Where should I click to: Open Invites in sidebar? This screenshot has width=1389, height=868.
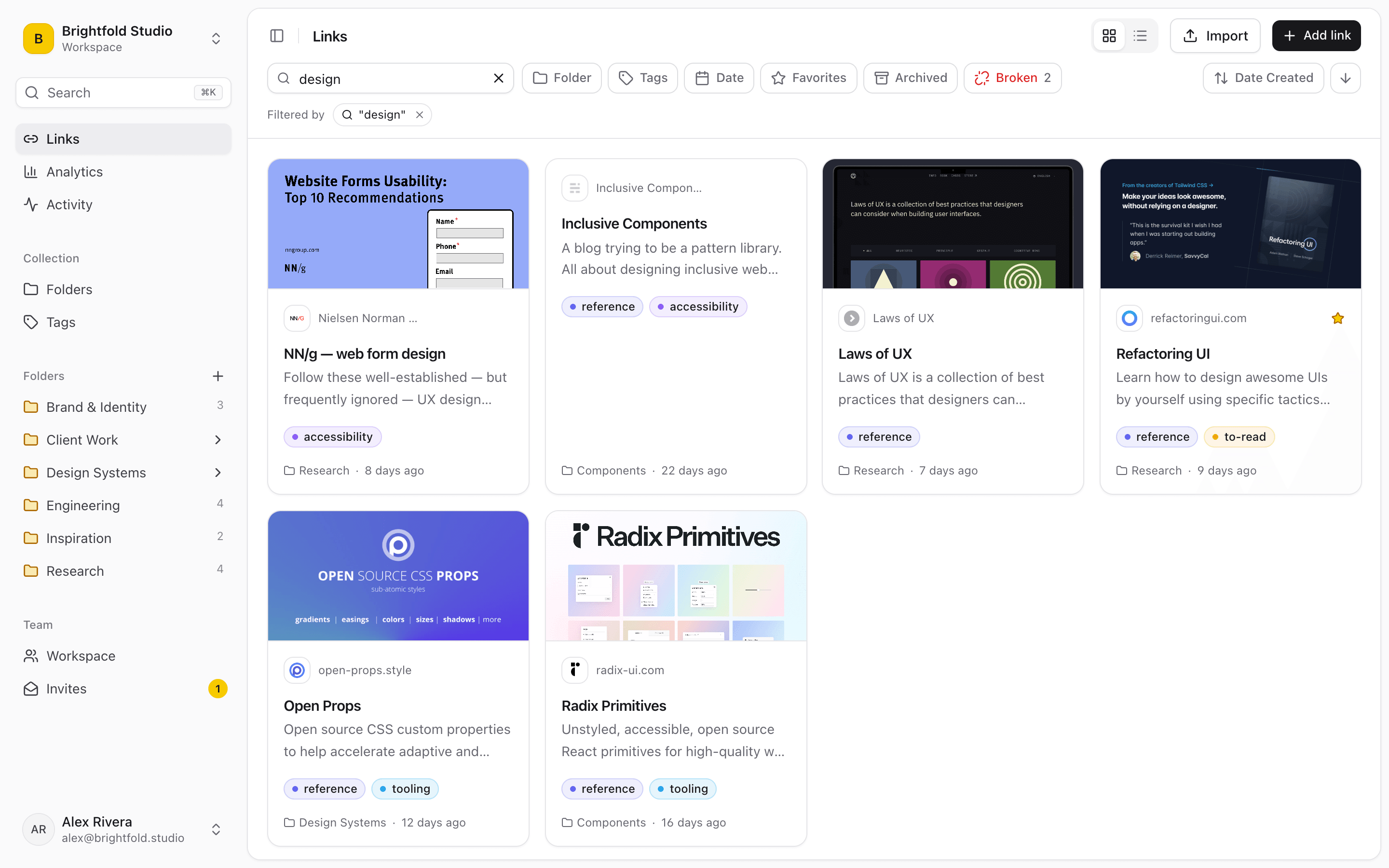(123, 688)
